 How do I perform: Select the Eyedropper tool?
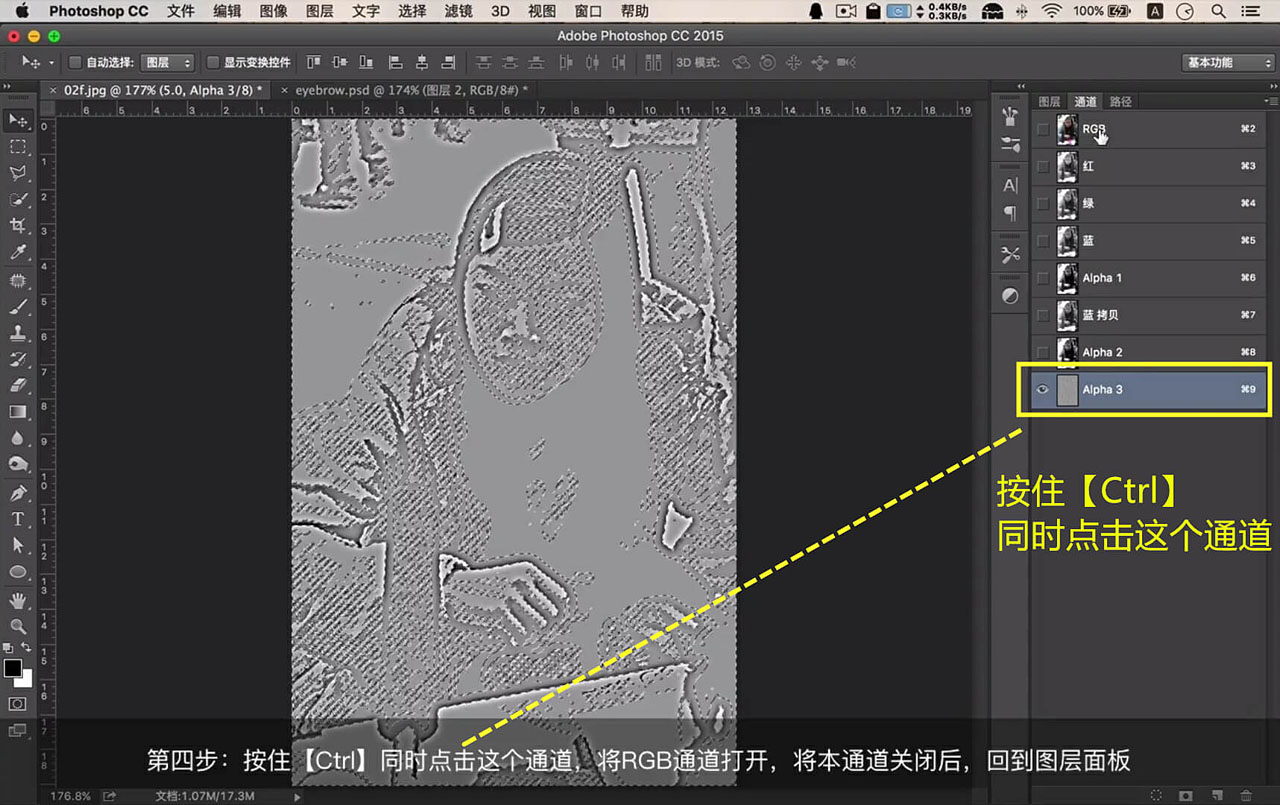coord(17,252)
